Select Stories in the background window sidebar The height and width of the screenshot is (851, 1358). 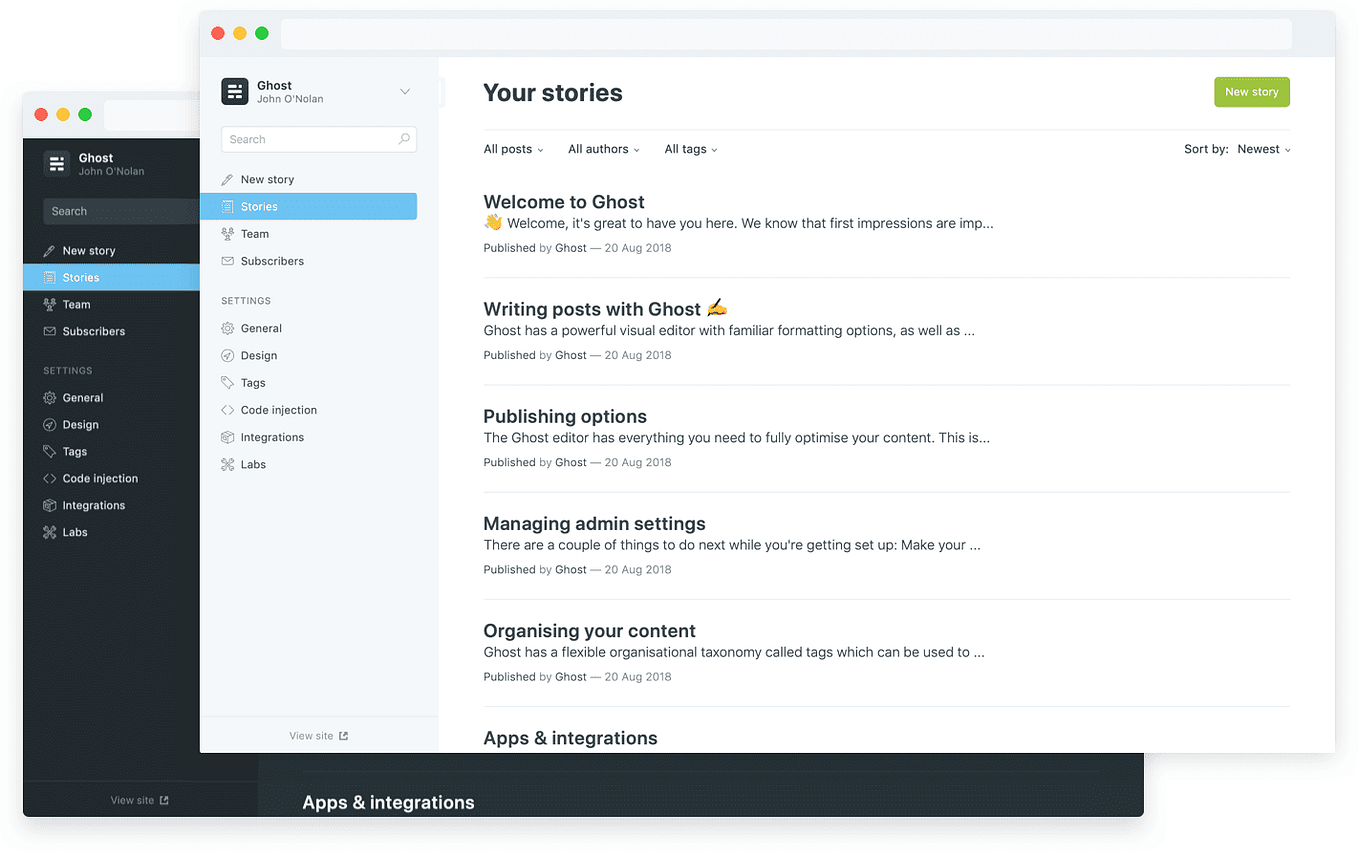click(78, 277)
